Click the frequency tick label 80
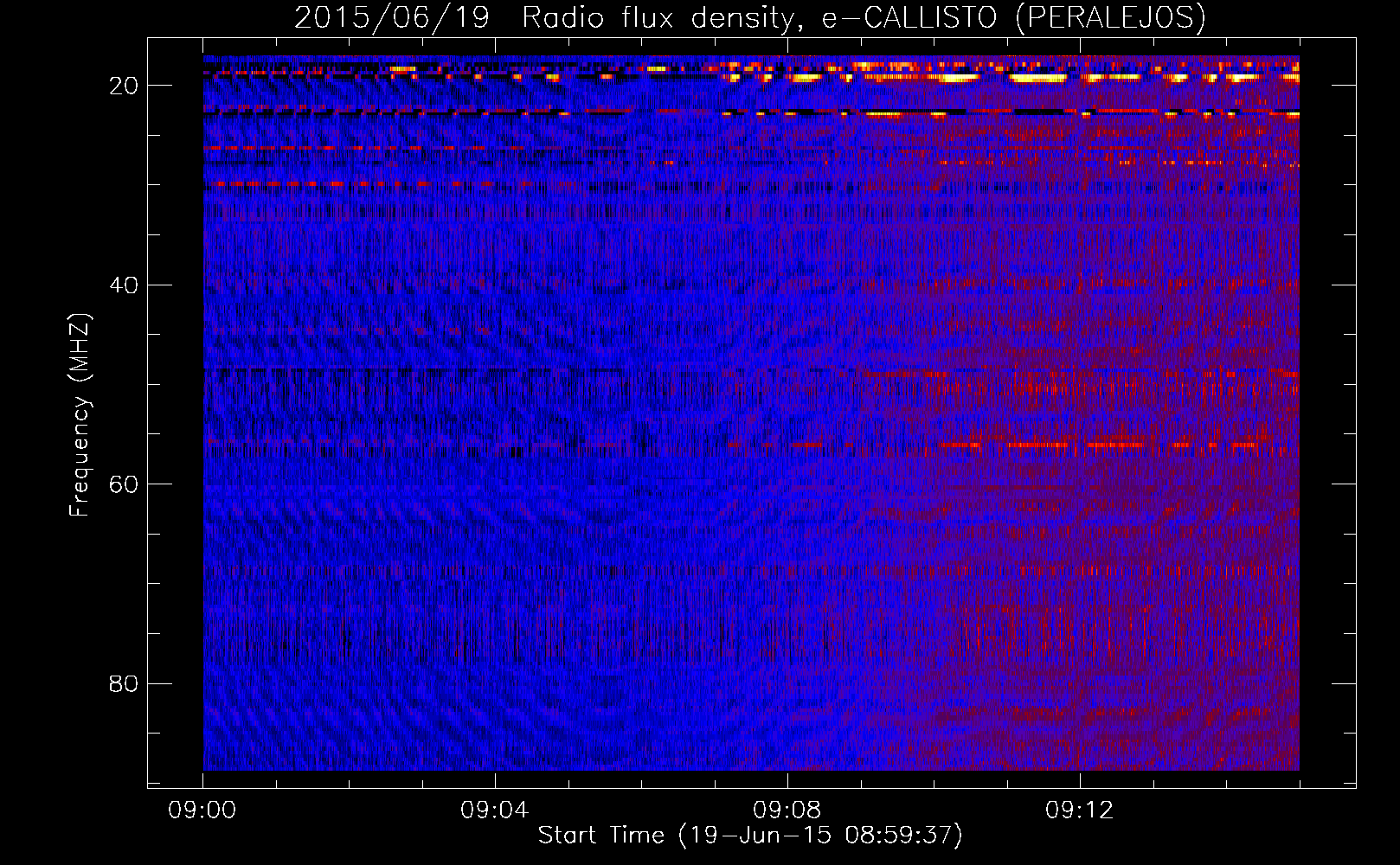The height and width of the screenshot is (865, 1400). (x=124, y=683)
